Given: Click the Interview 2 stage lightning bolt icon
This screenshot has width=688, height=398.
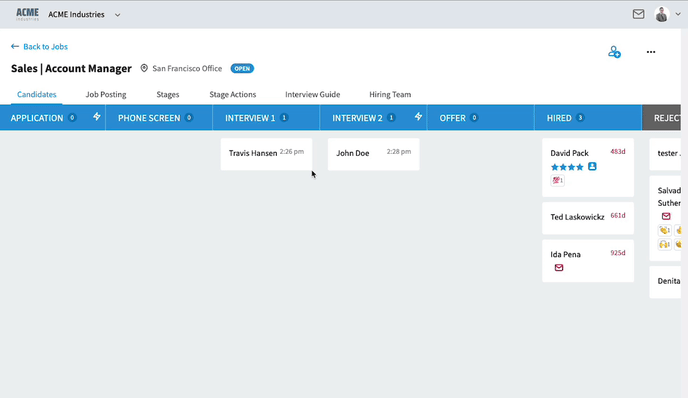Looking at the screenshot, I should (418, 117).
